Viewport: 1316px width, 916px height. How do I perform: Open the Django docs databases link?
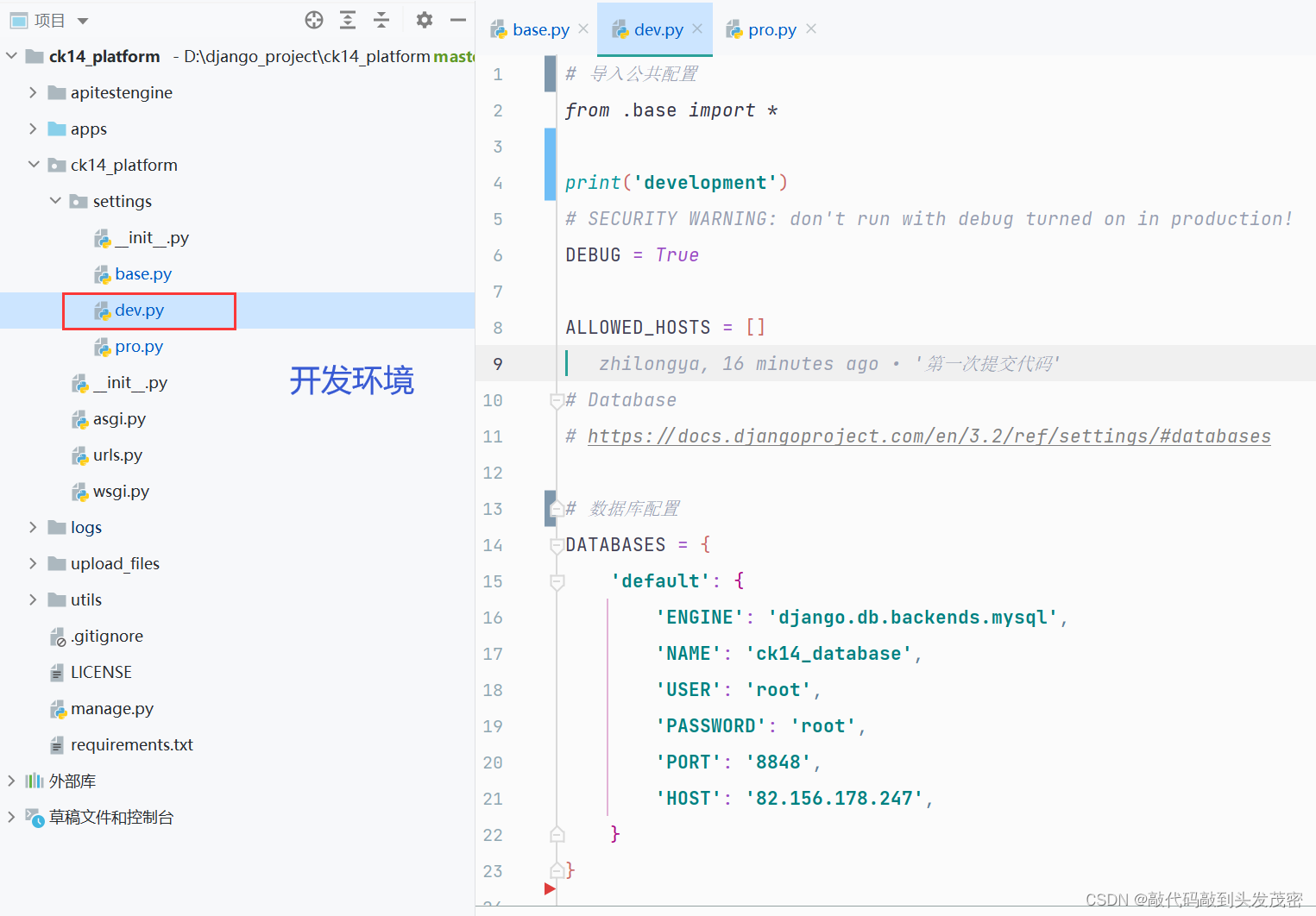click(929, 436)
